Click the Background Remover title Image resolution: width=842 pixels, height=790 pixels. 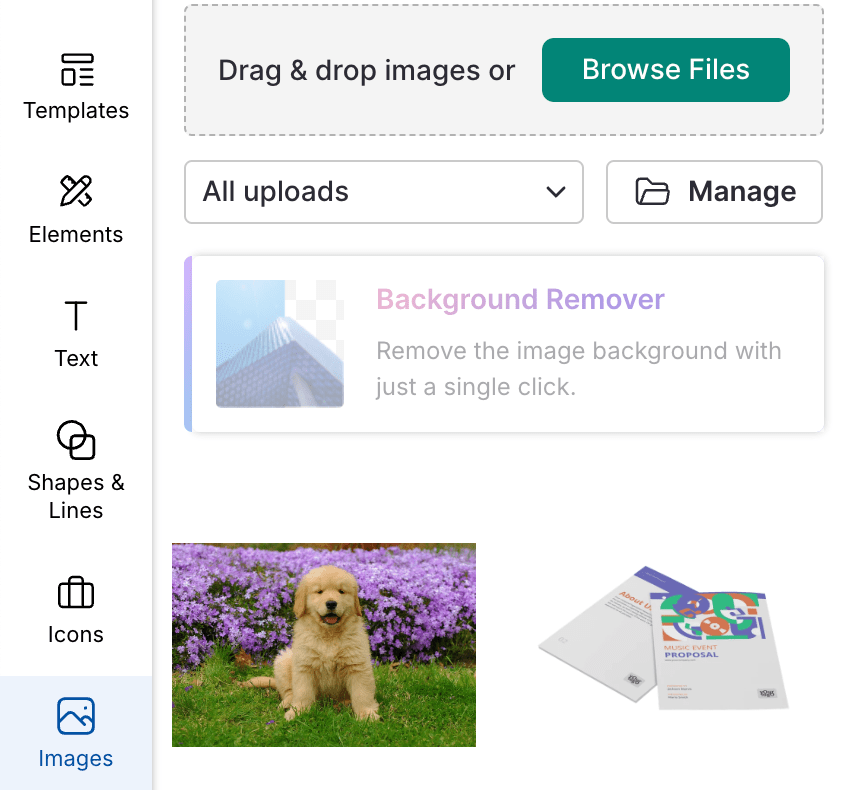[520, 299]
